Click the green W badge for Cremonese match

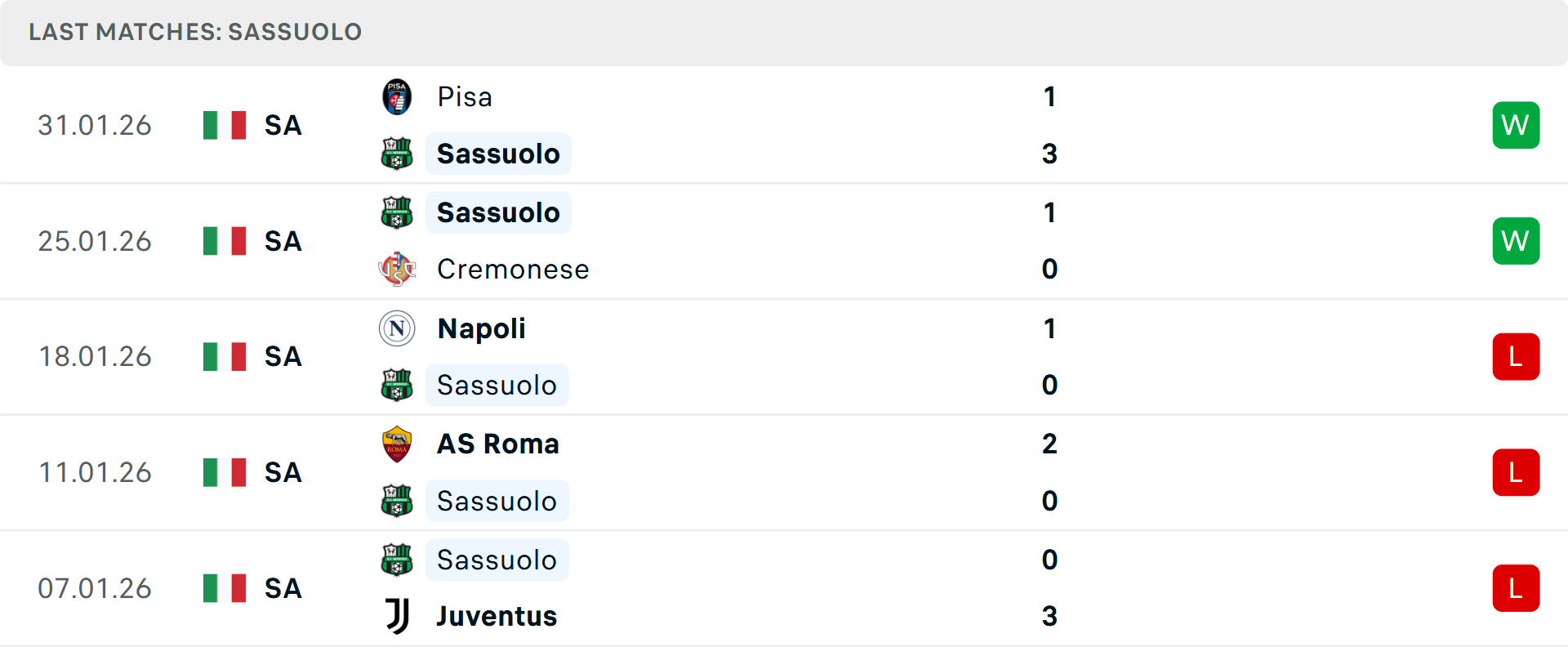[1516, 241]
